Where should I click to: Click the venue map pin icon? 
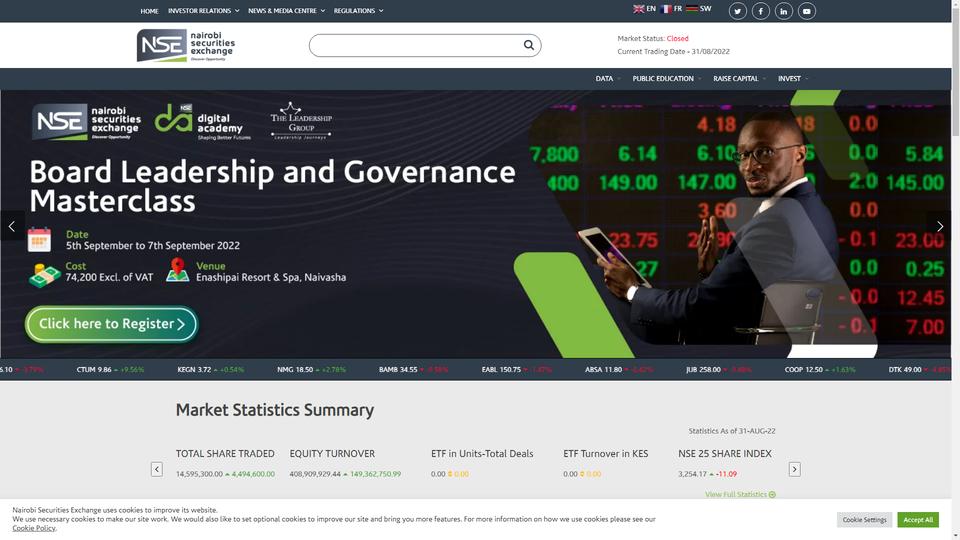(x=178, y=270)
